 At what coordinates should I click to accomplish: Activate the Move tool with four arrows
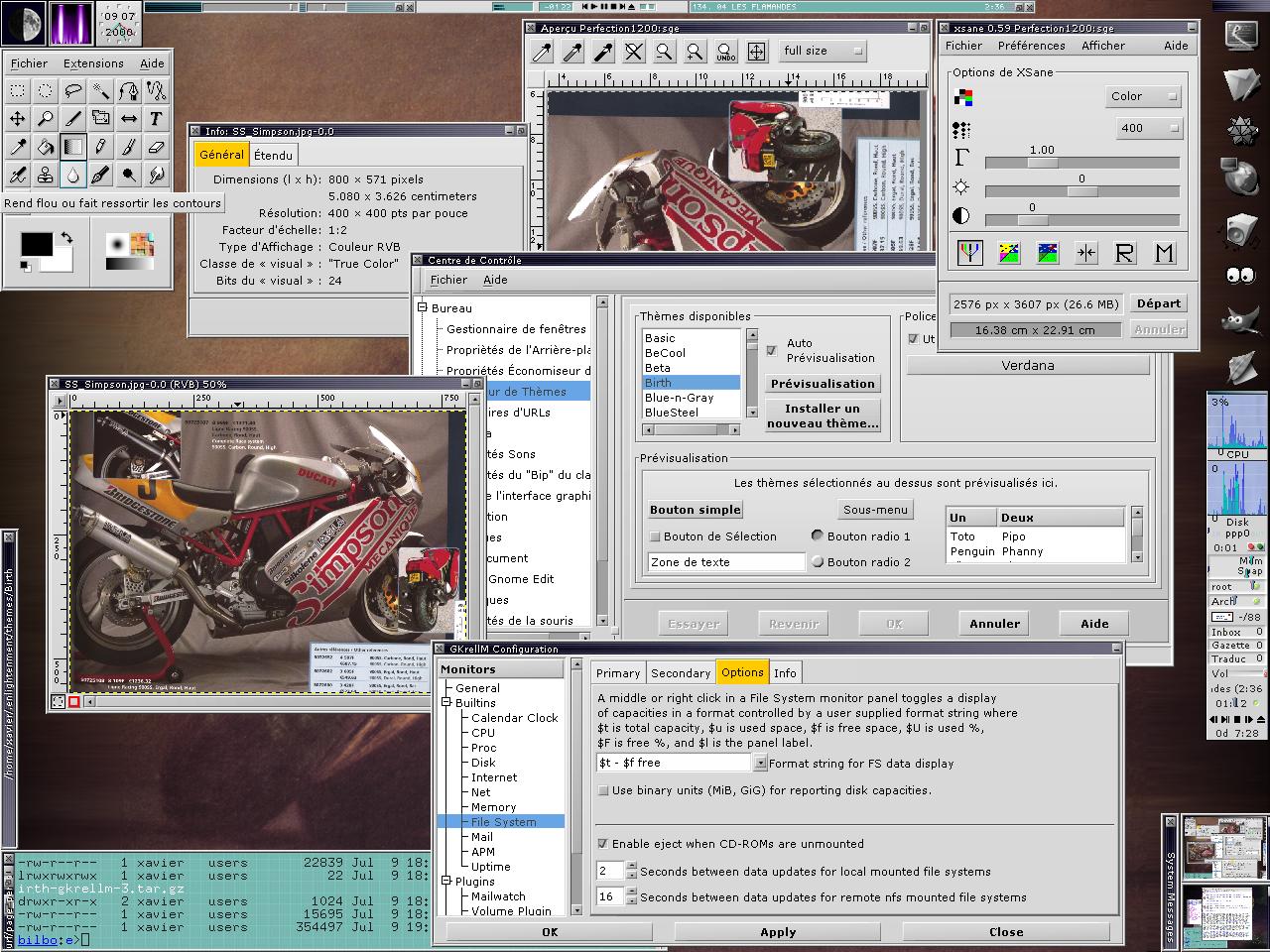pos(17,119)
